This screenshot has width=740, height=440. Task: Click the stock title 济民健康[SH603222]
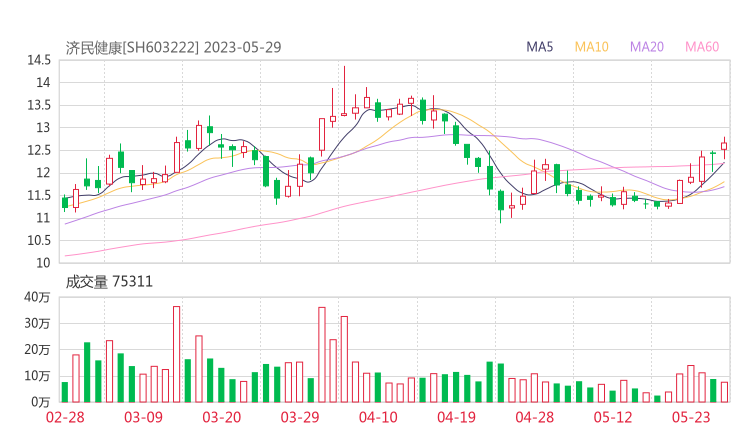pyautogui.click(x=132, y=48)
